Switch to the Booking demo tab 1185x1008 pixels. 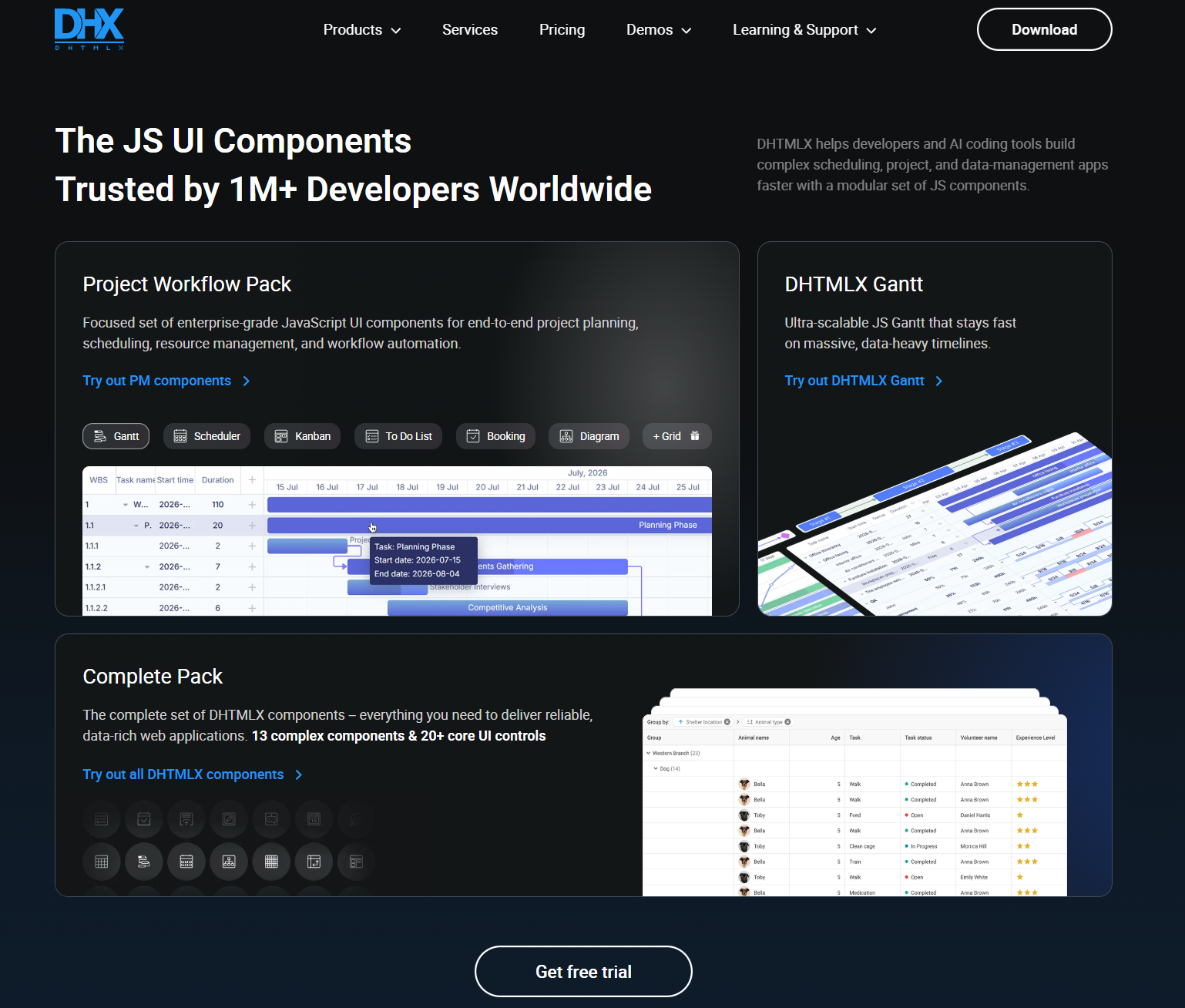tap(495, 436)
